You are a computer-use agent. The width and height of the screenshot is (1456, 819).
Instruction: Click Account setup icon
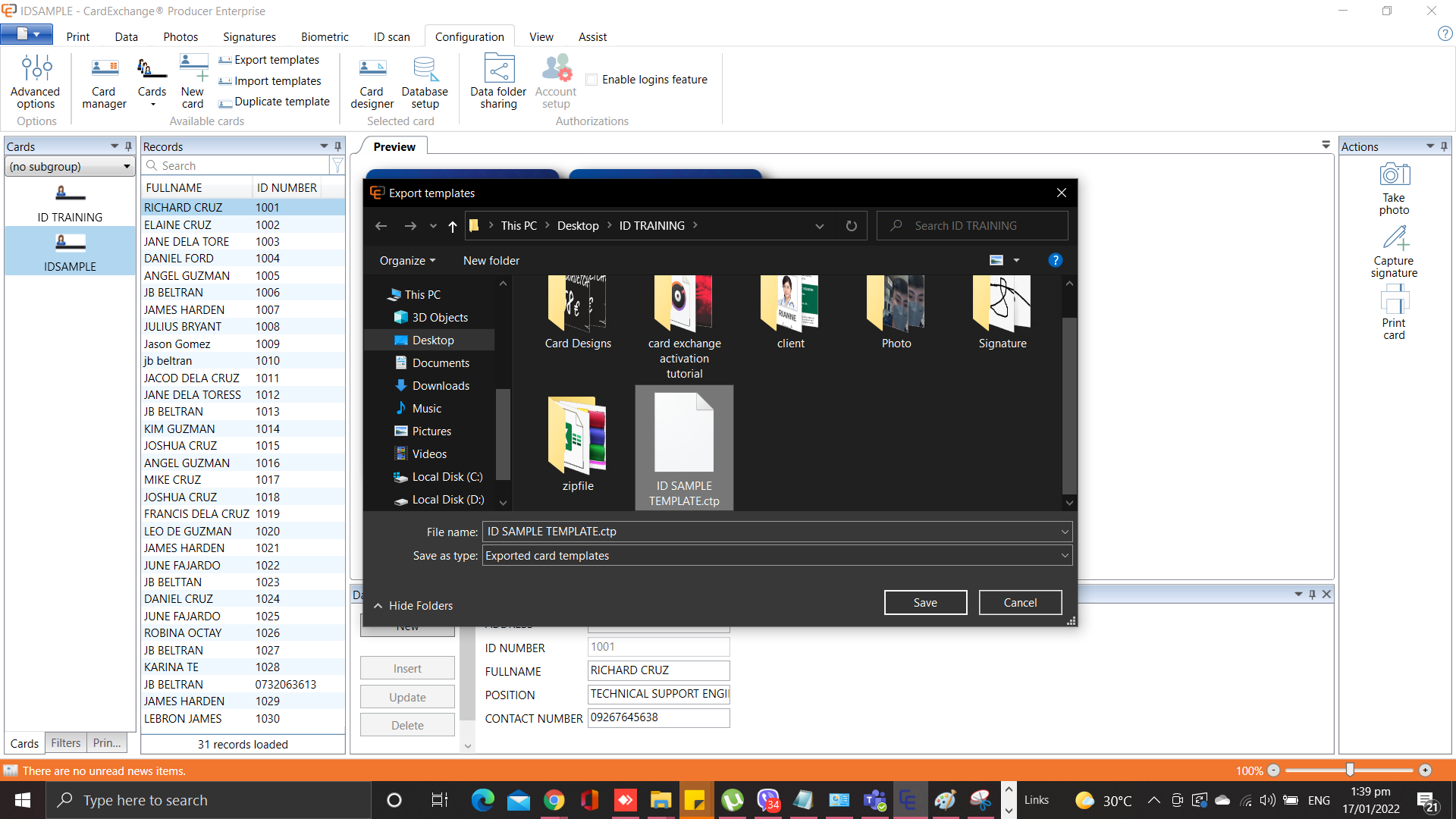(556, 82)
